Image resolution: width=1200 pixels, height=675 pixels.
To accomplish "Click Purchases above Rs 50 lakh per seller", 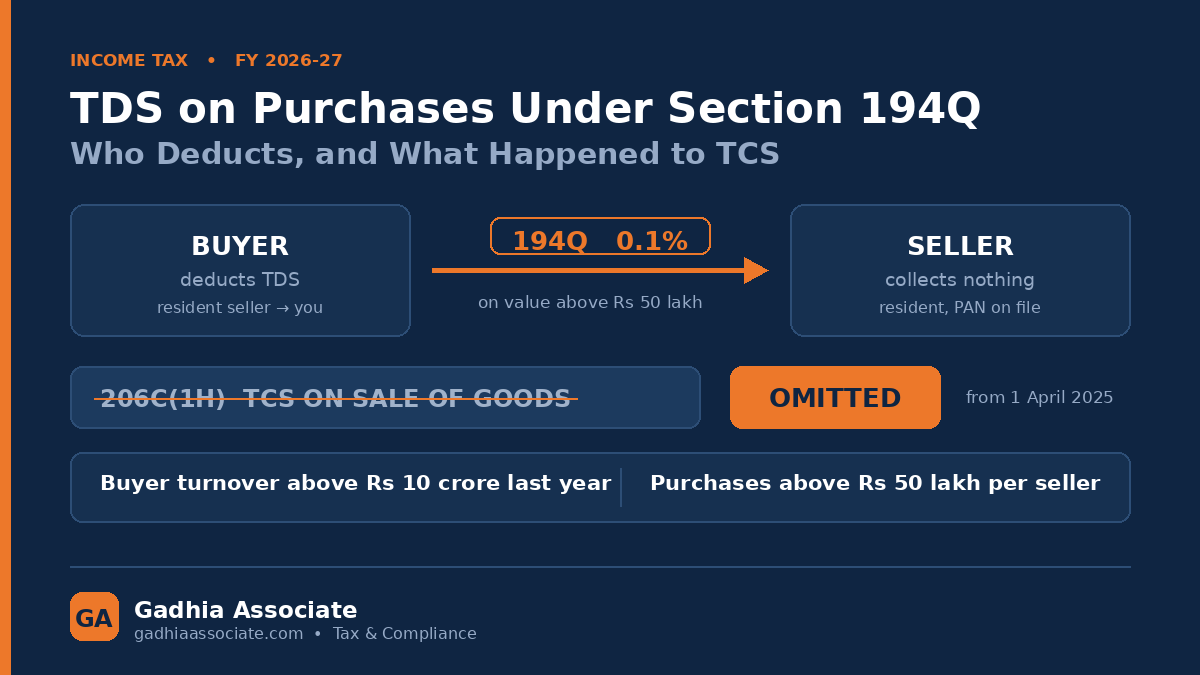I will 875,484.
